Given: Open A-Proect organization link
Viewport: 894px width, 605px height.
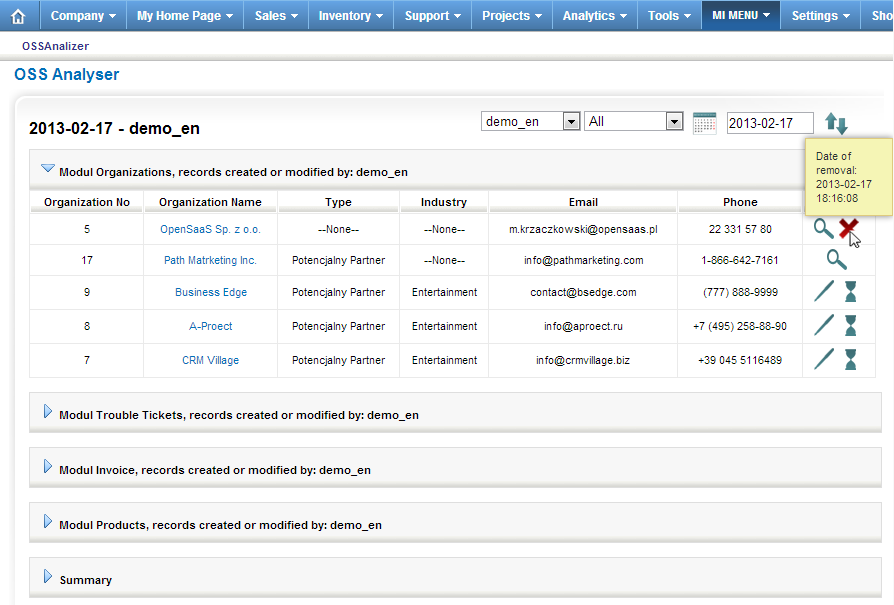Looking at the screenshot, I should click(210, 326).
